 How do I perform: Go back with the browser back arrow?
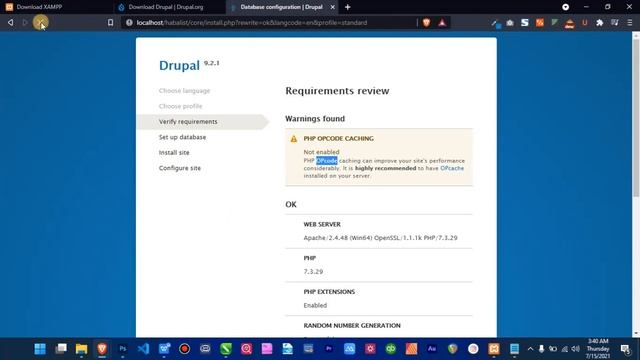pyautogui.click(x=11, y=22)
